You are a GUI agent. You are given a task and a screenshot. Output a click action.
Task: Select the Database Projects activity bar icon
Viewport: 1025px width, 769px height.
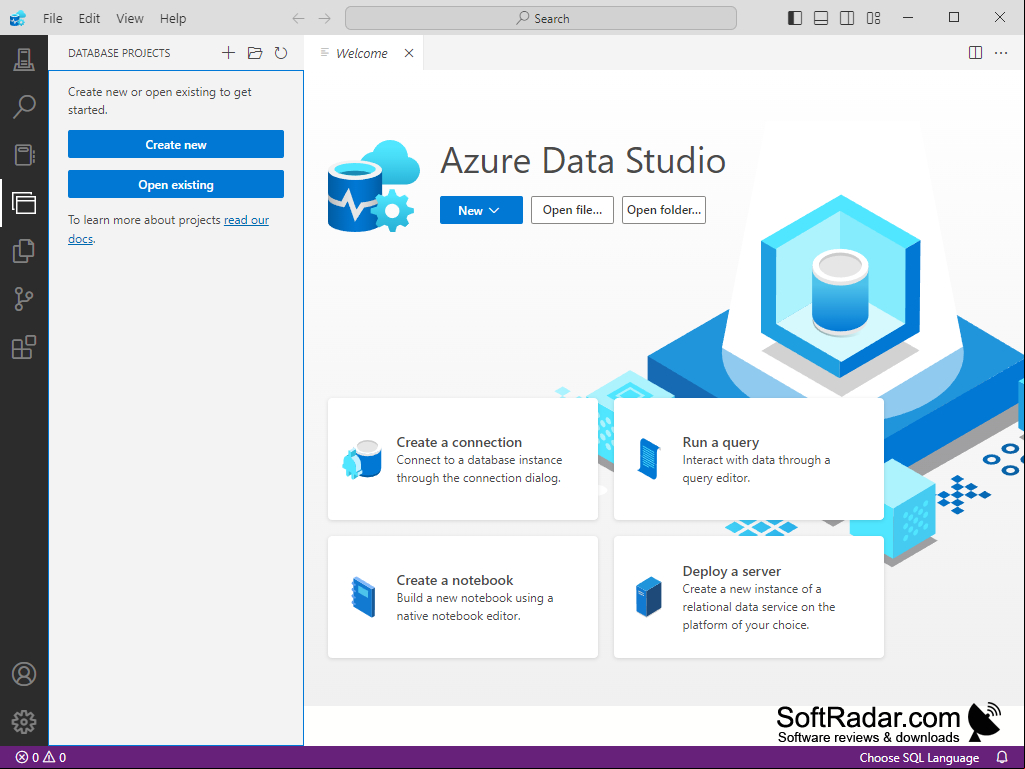24,203
